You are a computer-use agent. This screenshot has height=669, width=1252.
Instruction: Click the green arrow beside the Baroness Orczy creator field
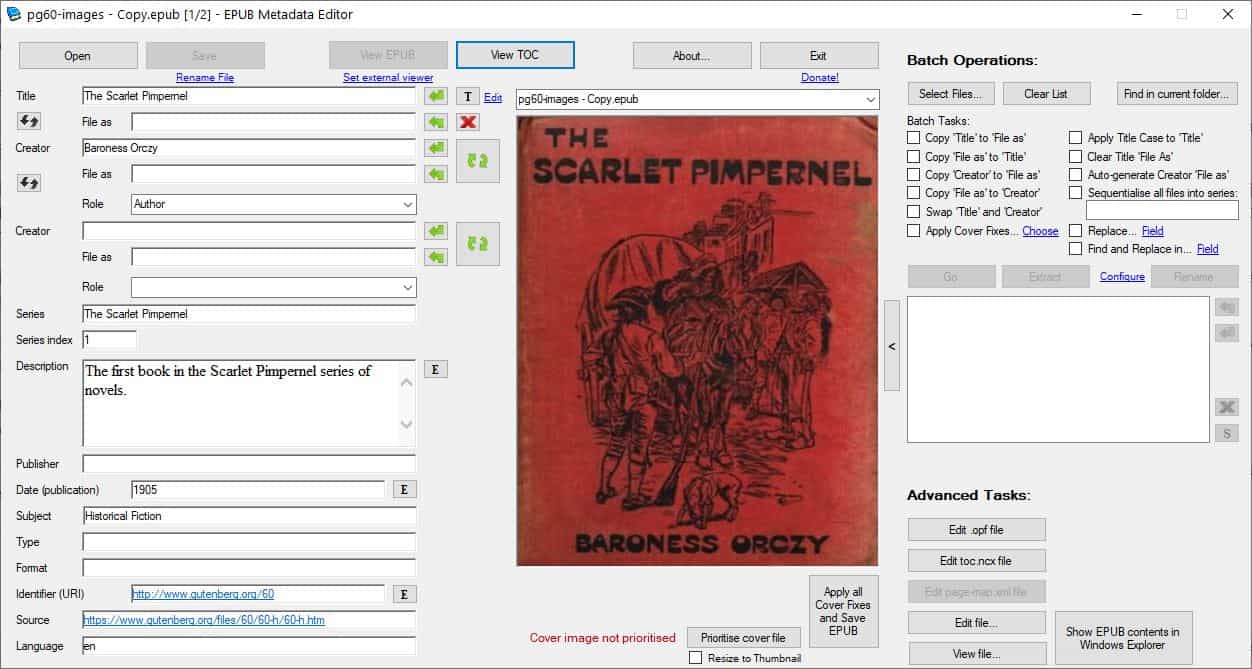436,148
